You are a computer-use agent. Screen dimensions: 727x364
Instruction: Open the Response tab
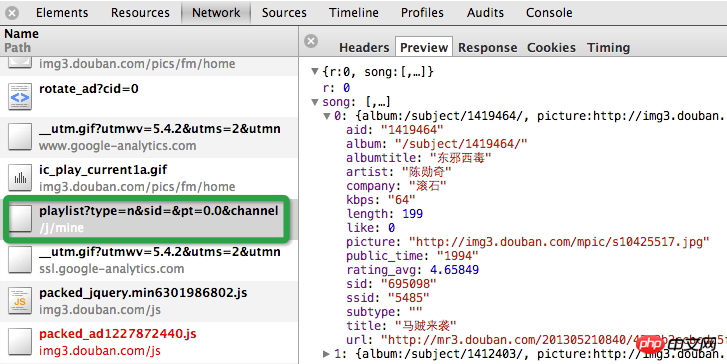point(487,47)
